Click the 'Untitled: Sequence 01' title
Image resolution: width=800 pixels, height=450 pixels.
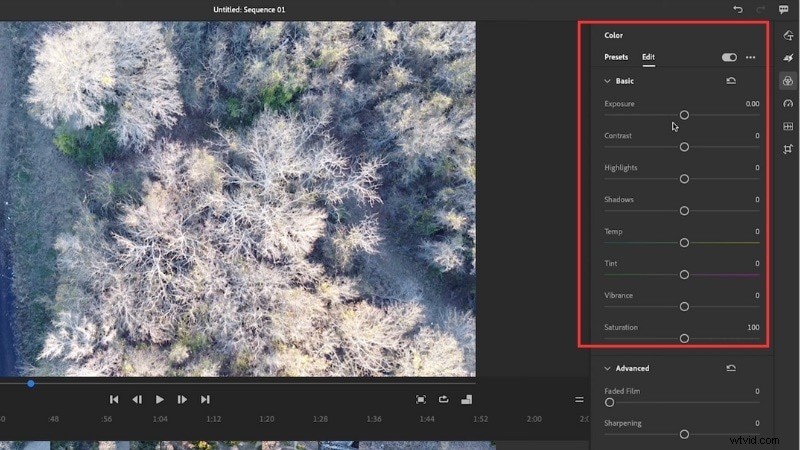(x=249, y=9)
